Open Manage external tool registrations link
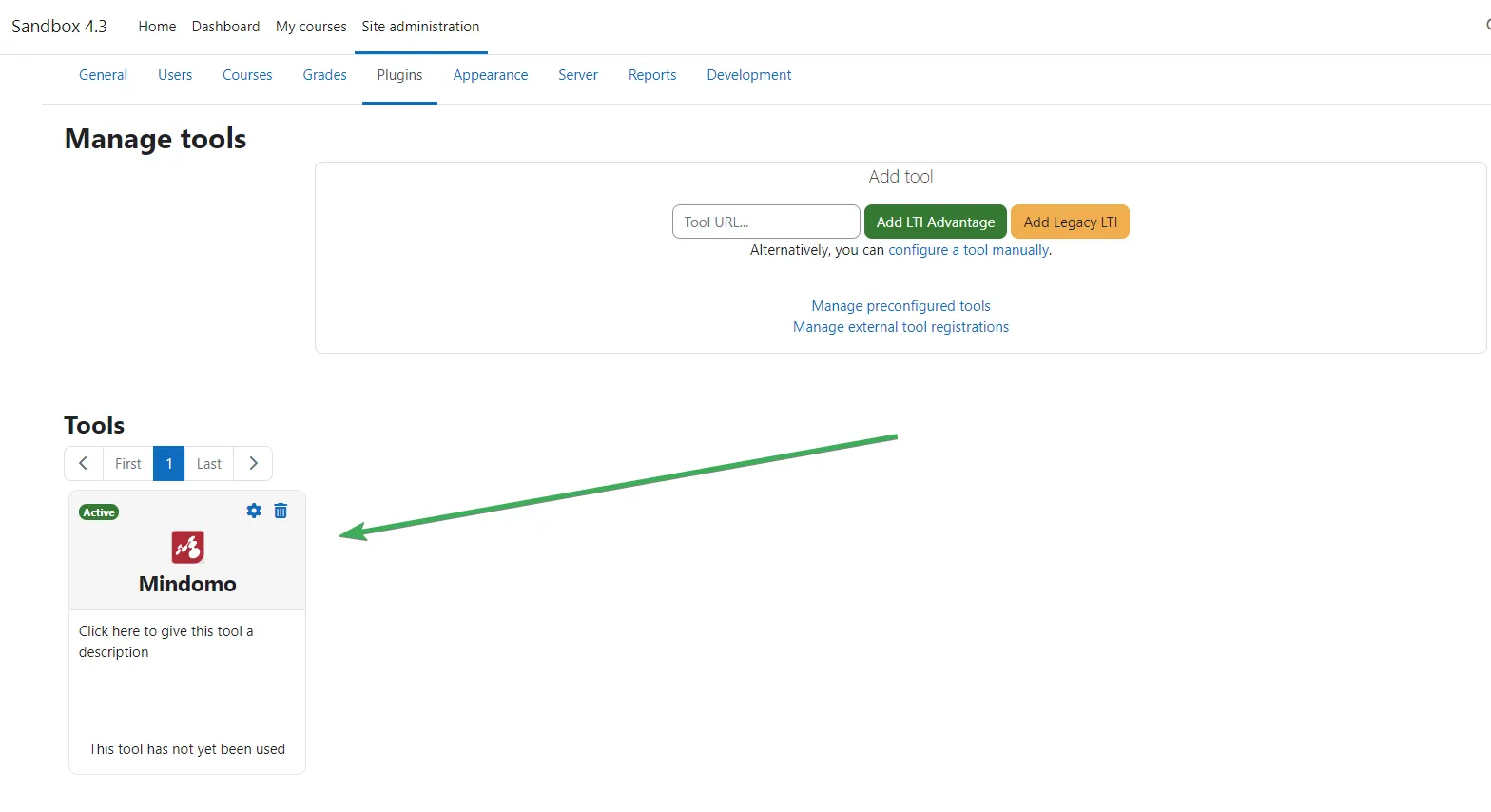Viewport: 1491px width, 812px height. pos(900,327)
